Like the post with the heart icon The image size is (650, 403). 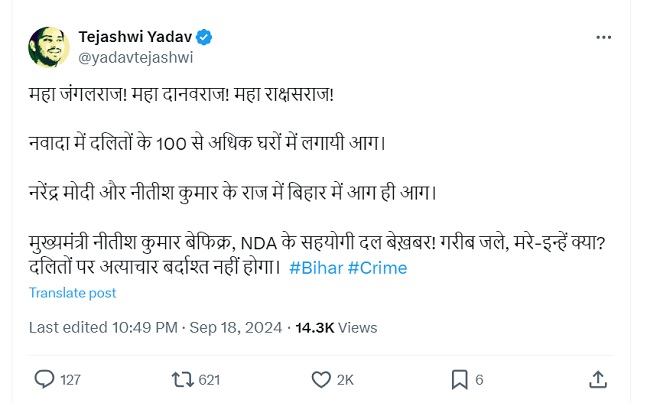[x=321, y=379]
